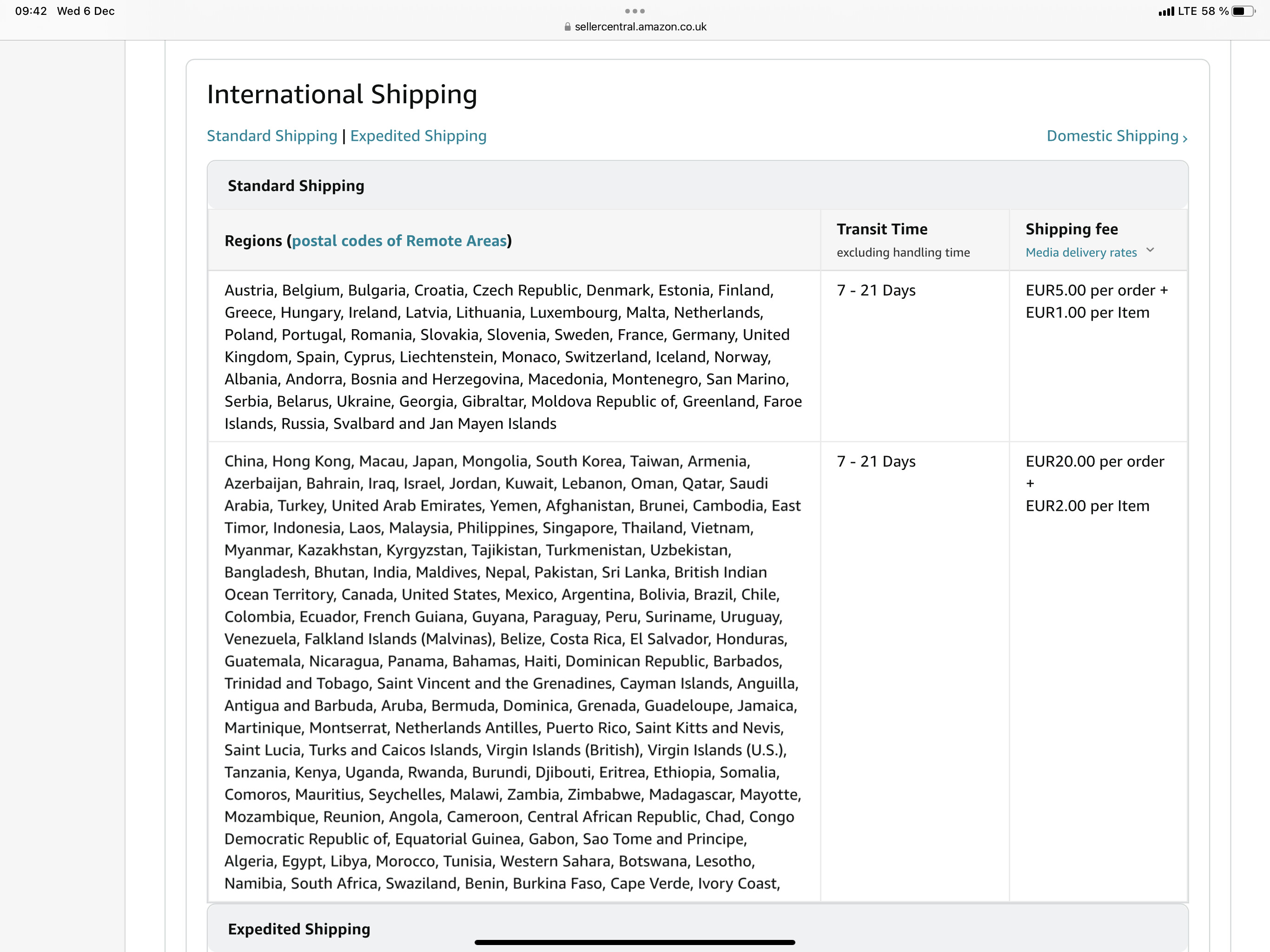The width and height of the screenshot is (1270, 952).
Task: Tap the three-dot multitasking menu
Action: click(x=635, y=11)
